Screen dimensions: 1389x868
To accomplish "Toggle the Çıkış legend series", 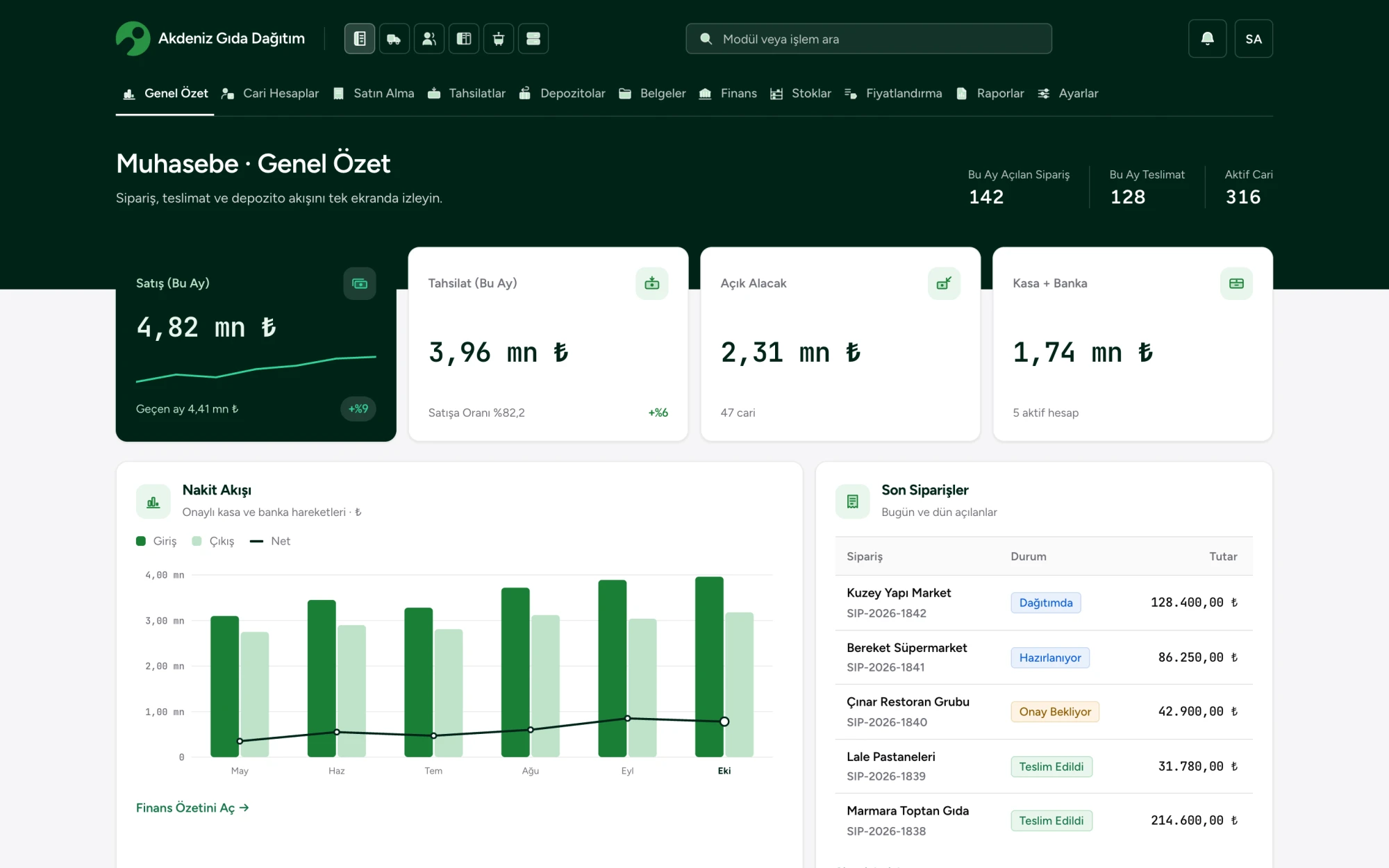I will pyautogui.click(x=213, y=541).
